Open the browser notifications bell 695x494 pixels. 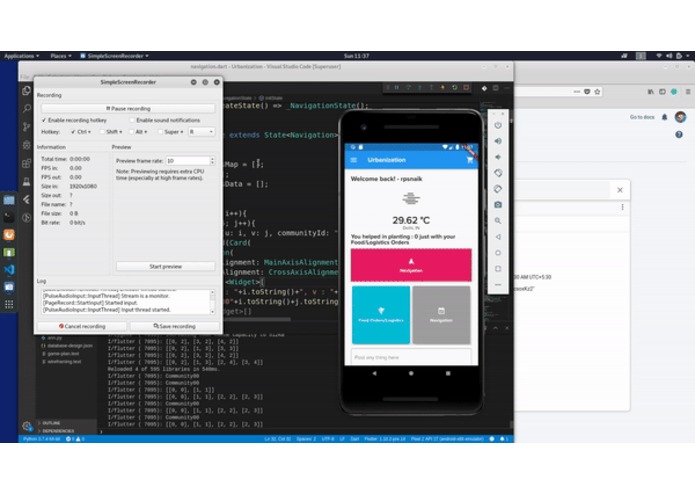pos(664,117)
